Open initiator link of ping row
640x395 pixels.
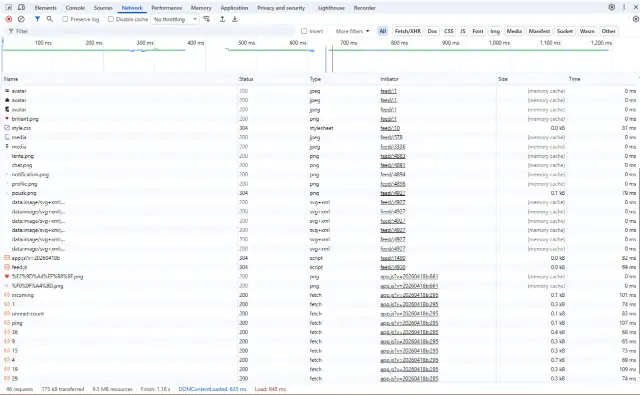point(409,323)
